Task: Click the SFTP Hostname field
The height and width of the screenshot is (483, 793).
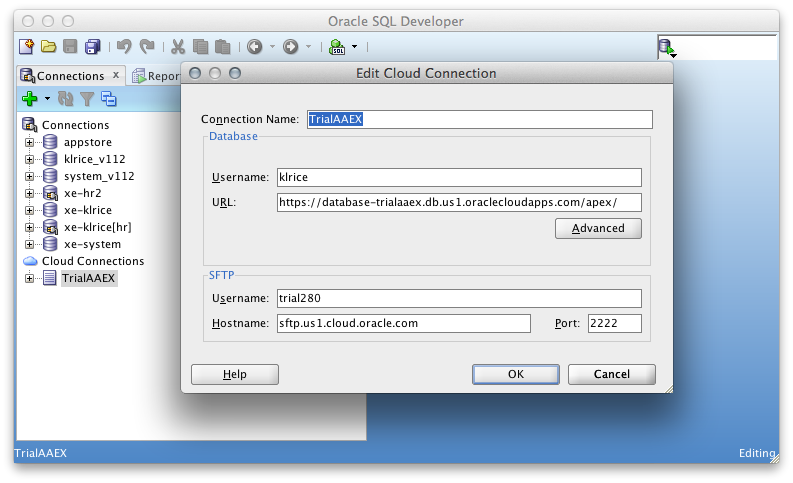Action: [x=404, y=323]
